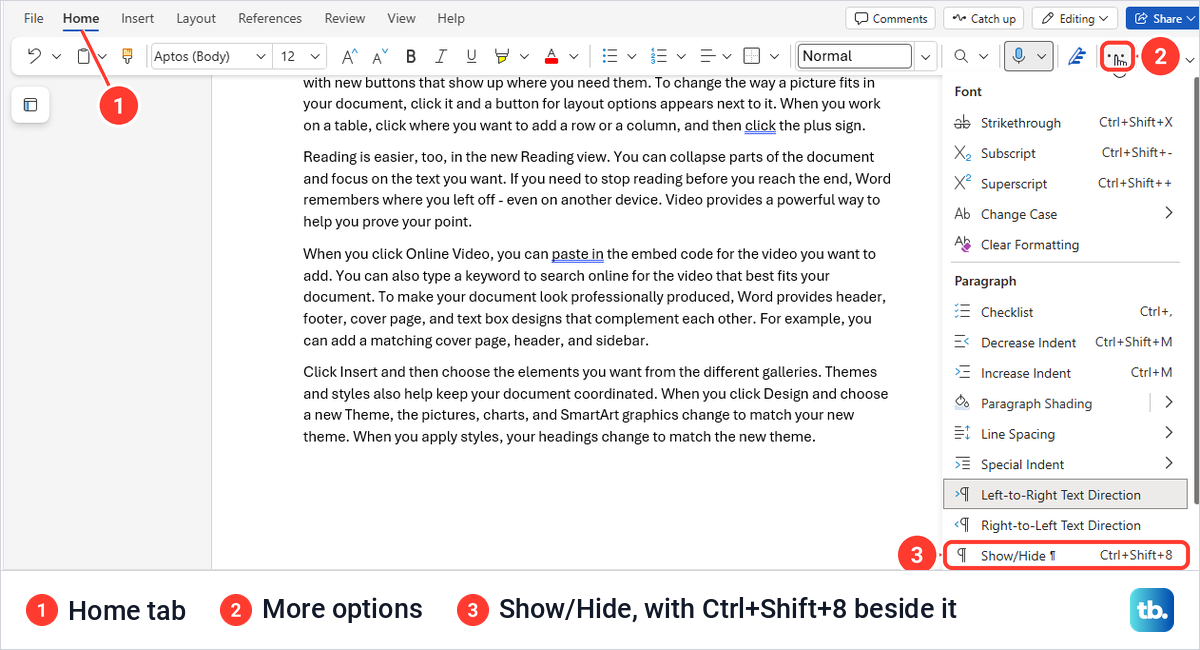Click the Home tab
Viewport: 1200px width, 650px height.
tap(81, 18)
